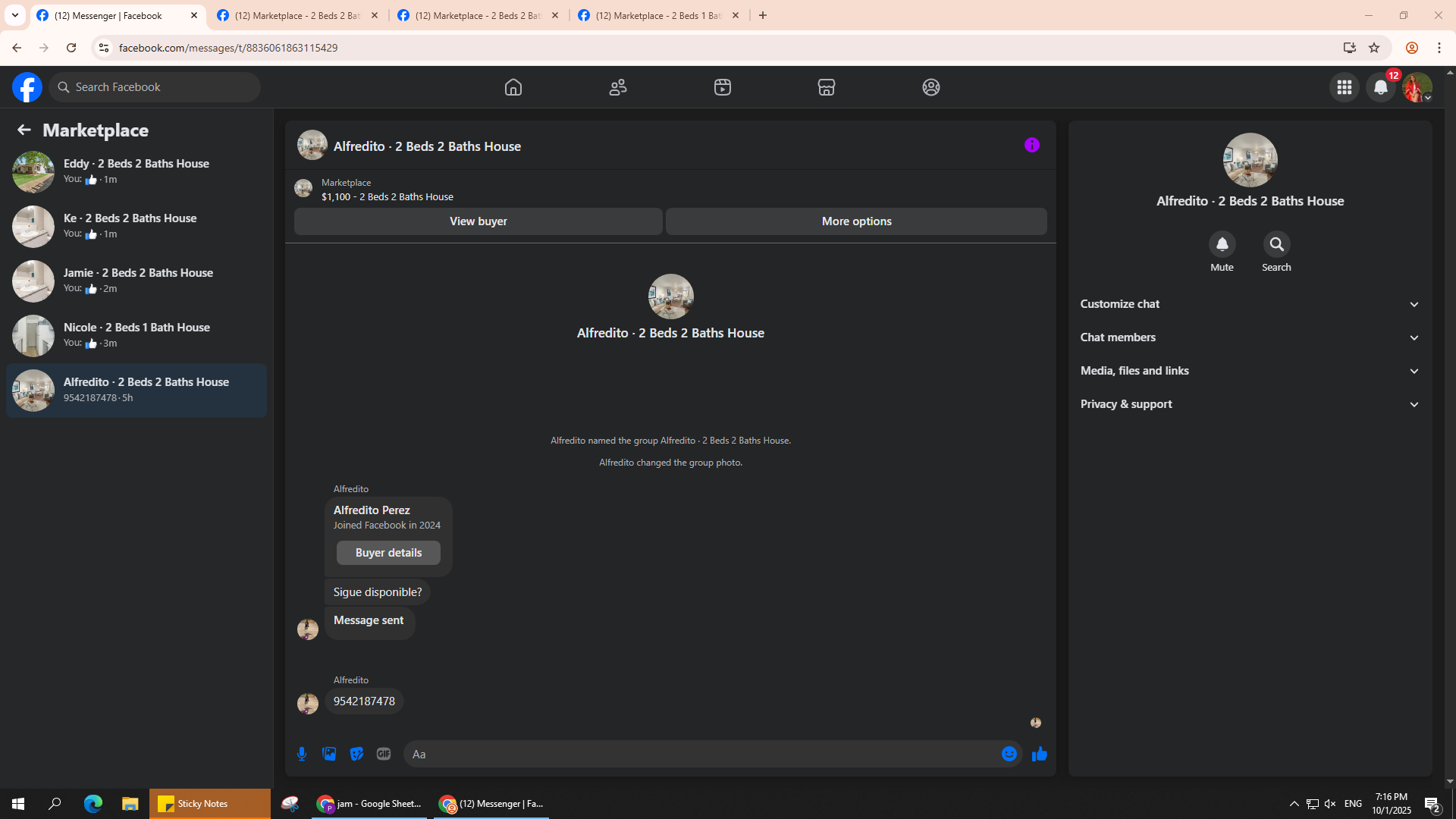Open the account menu from profile avatar
The image size is (1456, 819).
pos(1417,87)
